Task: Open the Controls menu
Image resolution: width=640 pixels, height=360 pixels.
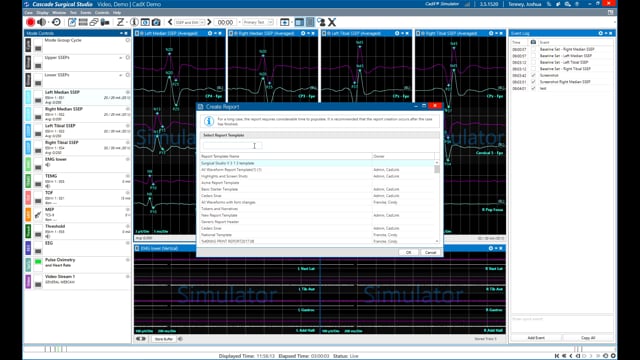Action: point(102,13)
